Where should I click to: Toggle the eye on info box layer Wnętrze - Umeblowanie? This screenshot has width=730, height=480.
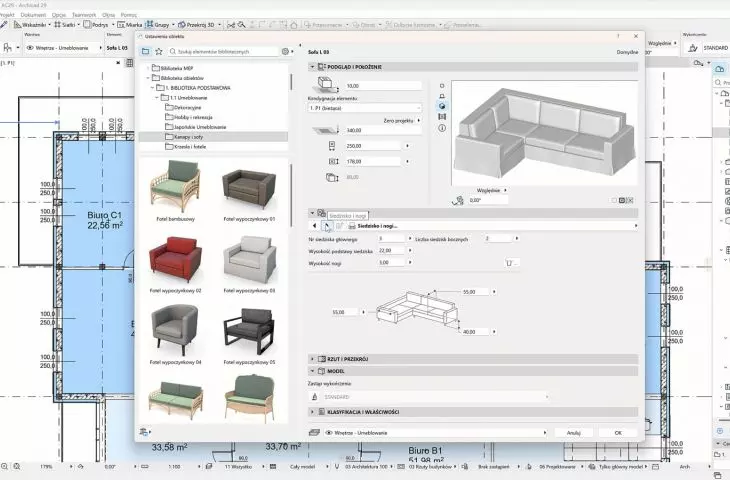(30, 47)
